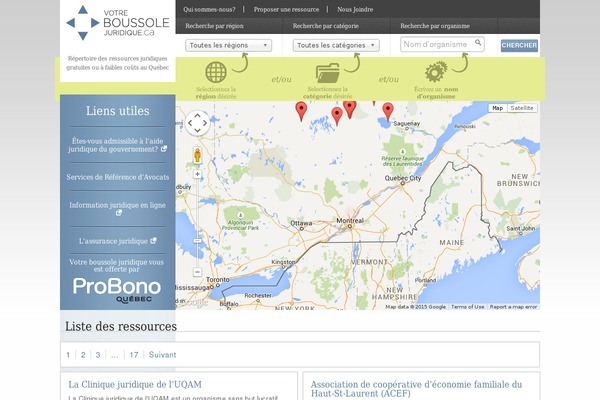The width and height of the screenshot is (600, 400).
Task: Open Proposer une ressource menu item
Action: (286, 9)
